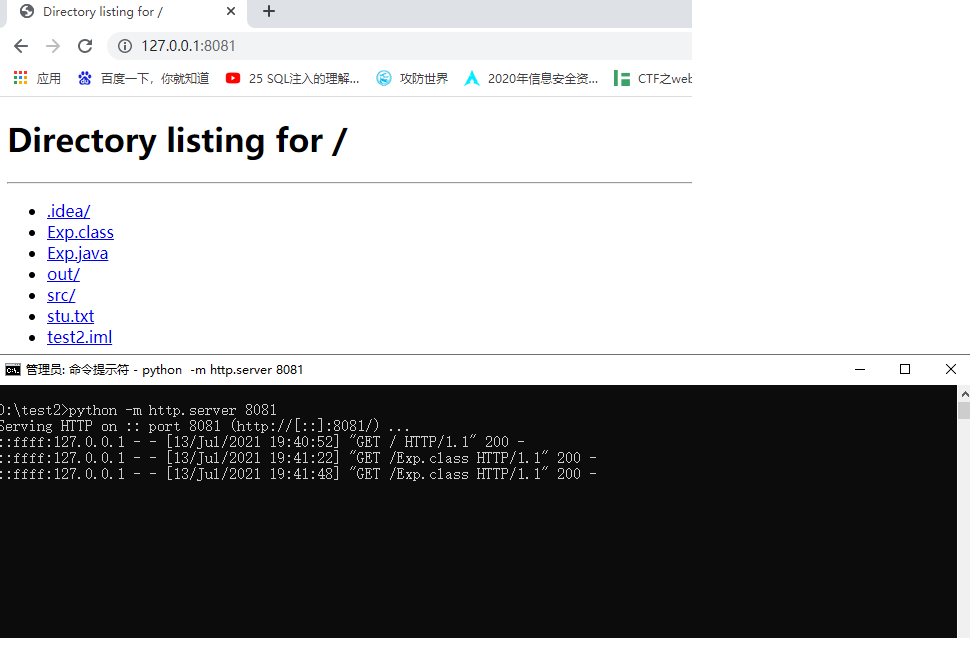970x648 pixels.
Task: Click the command prompt window title bar icon
Action: click(12, 369)
